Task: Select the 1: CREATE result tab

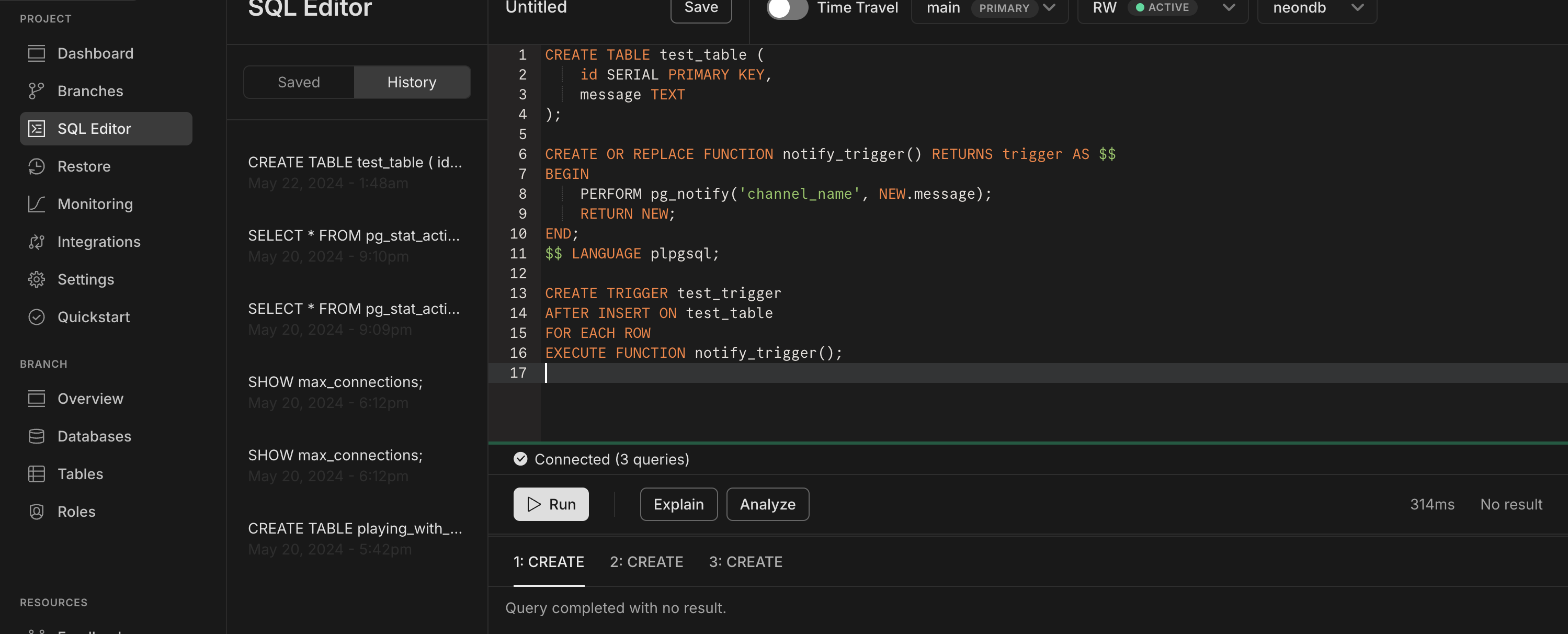Action: click(549, 562)
